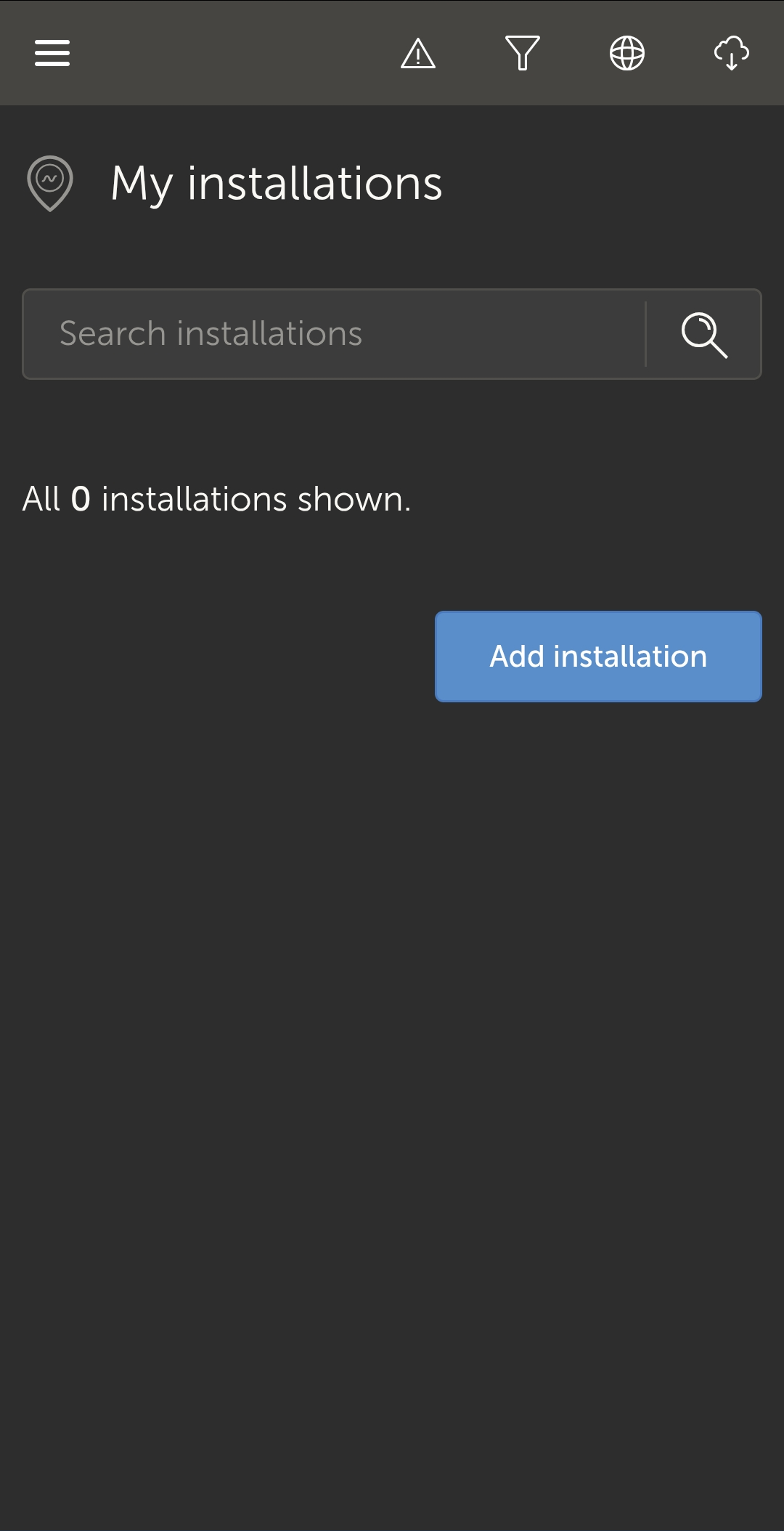Filter installations with the funnel button

(x=523, y=53)
